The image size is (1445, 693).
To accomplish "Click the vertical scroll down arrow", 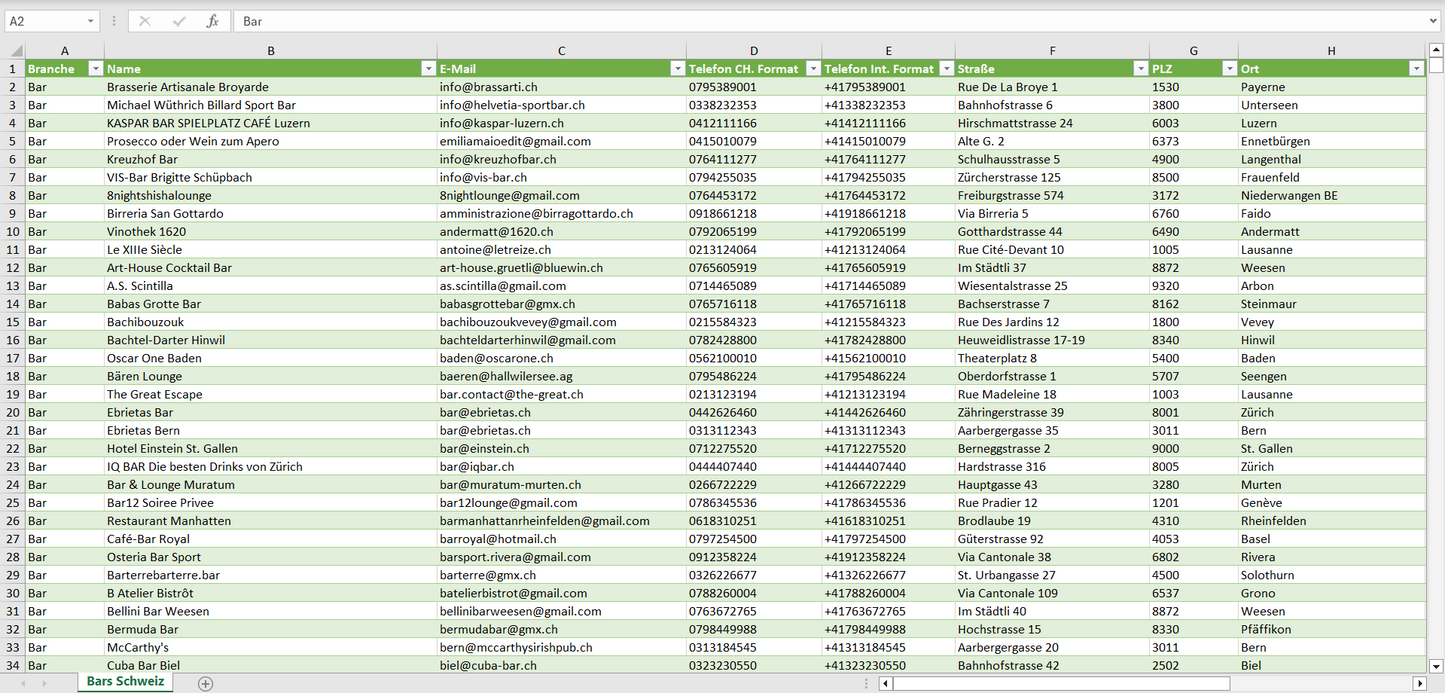I will (x=1436, y=665).
